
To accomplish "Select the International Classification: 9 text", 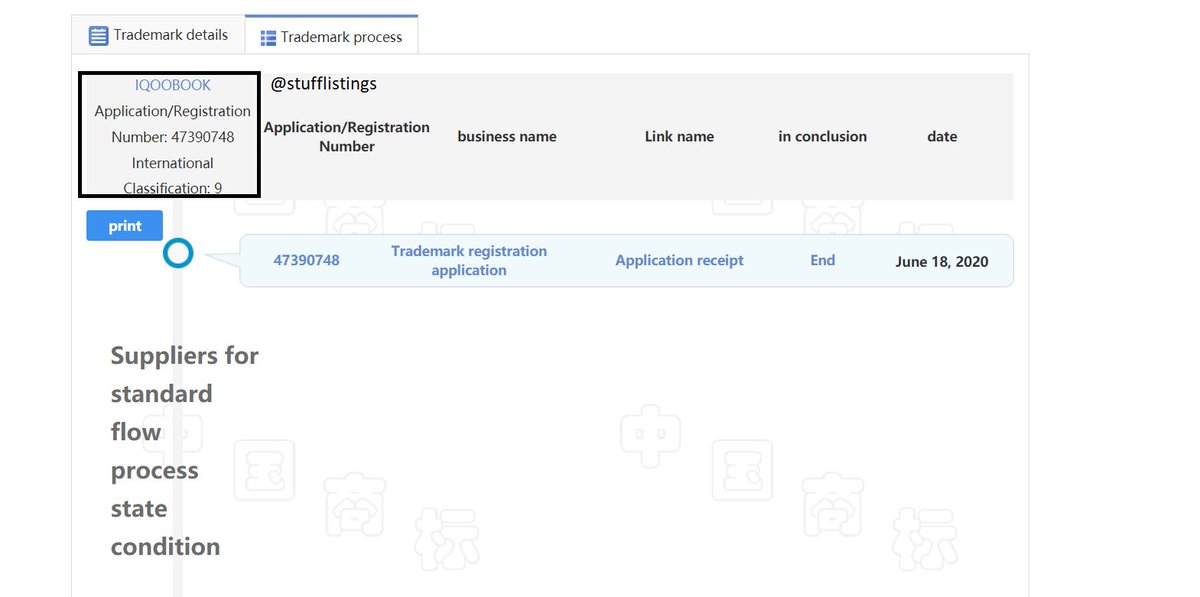I will coord(173,175).
